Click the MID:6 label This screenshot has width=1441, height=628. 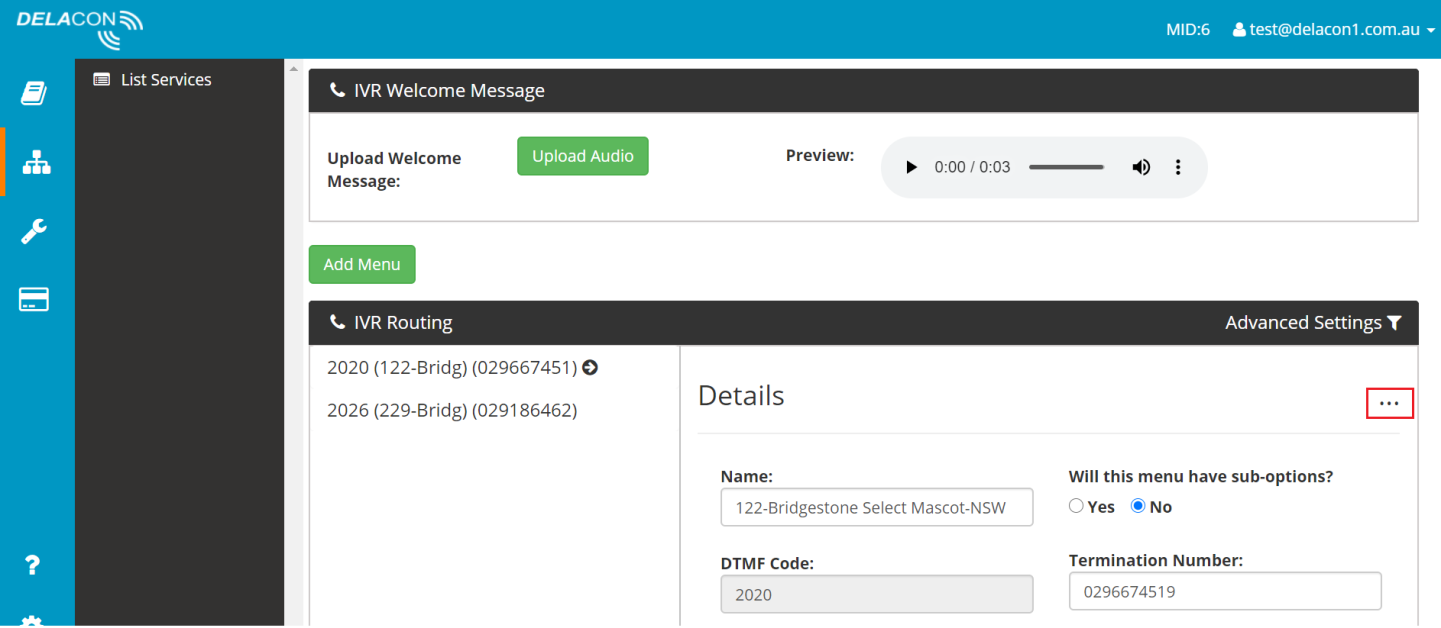tap(1188, 30)
